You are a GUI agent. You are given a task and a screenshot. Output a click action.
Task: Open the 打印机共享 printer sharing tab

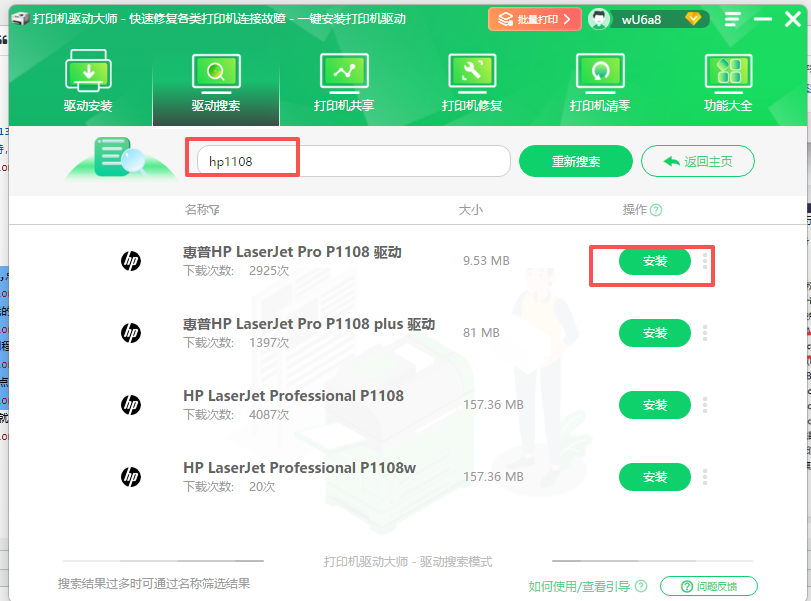344,83
